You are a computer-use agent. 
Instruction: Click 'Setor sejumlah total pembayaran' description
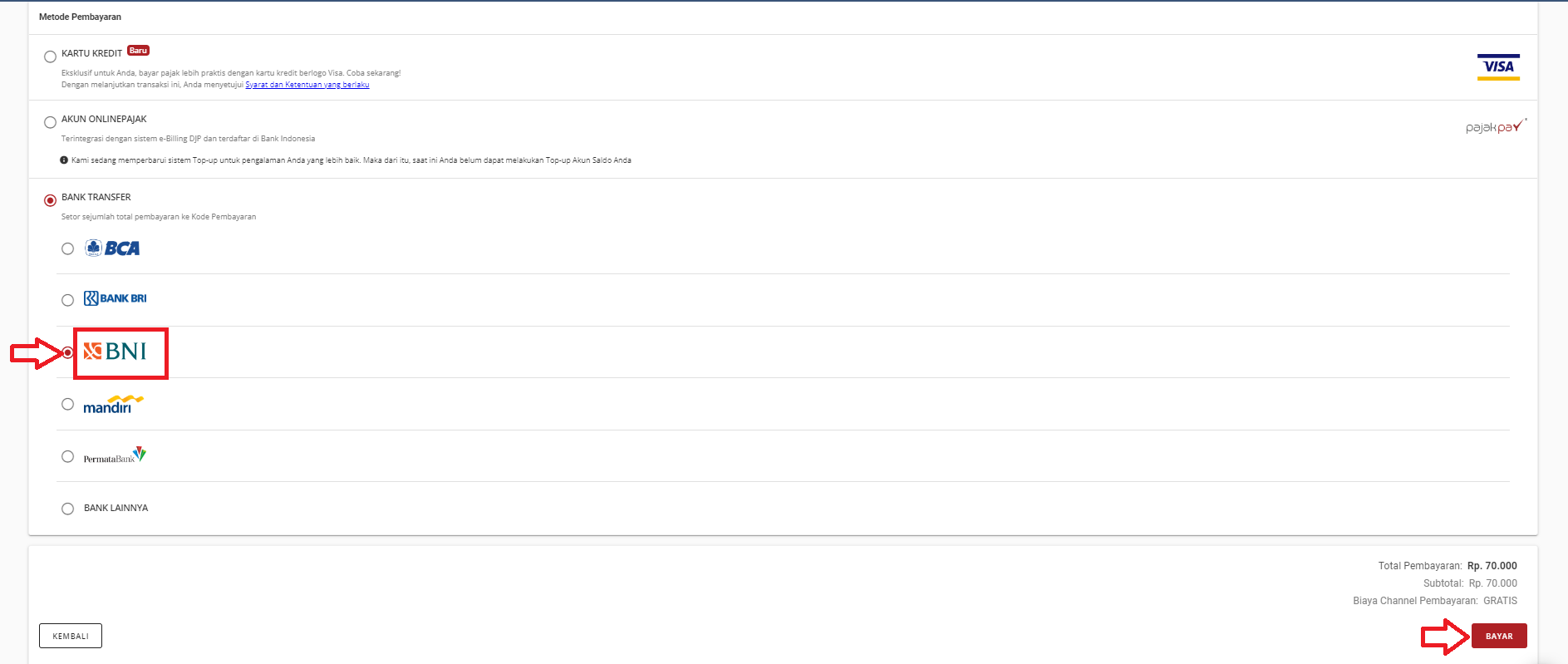(x=159, y=217)
